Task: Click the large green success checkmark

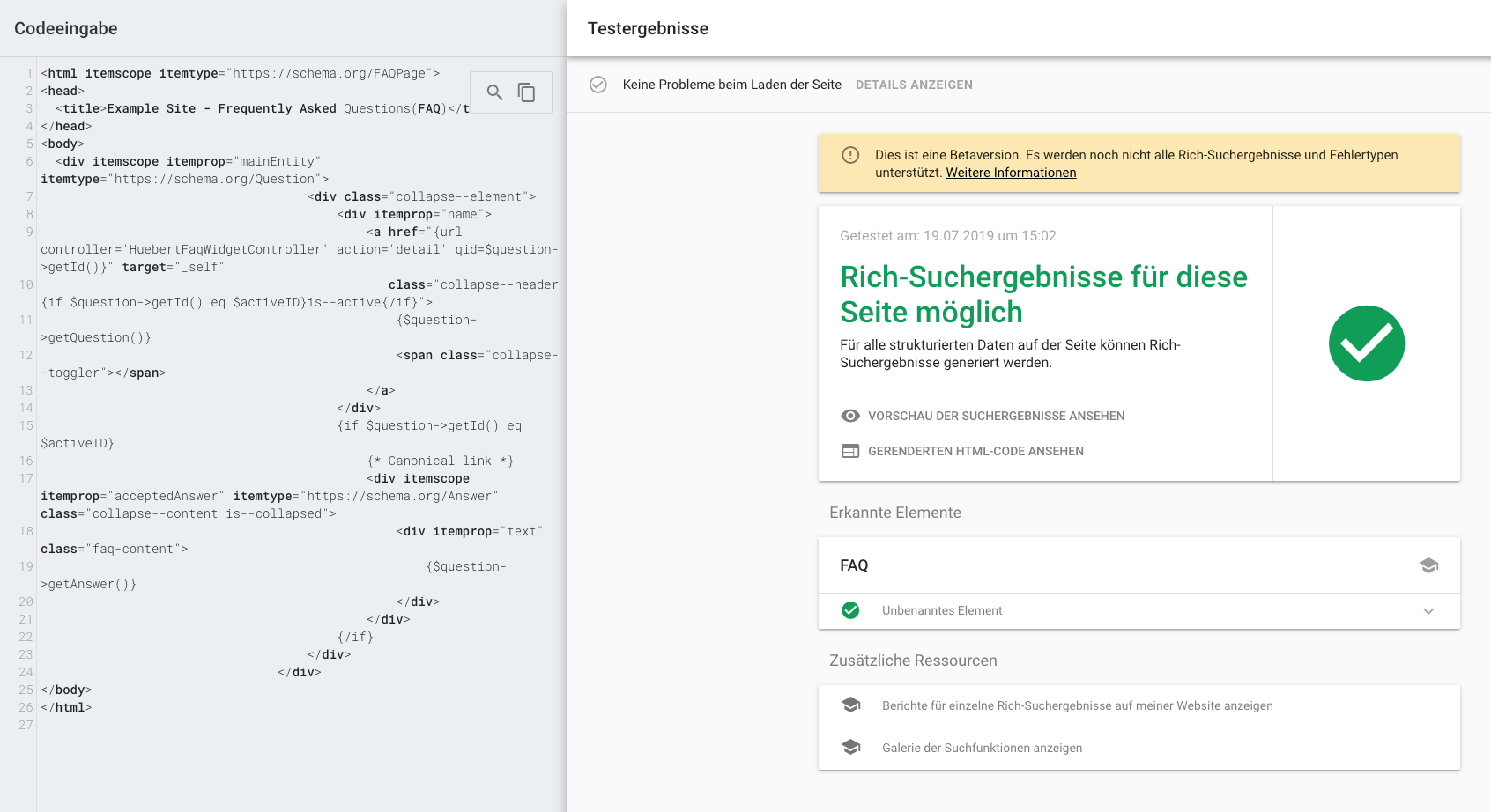Action: click(1367, 343)
